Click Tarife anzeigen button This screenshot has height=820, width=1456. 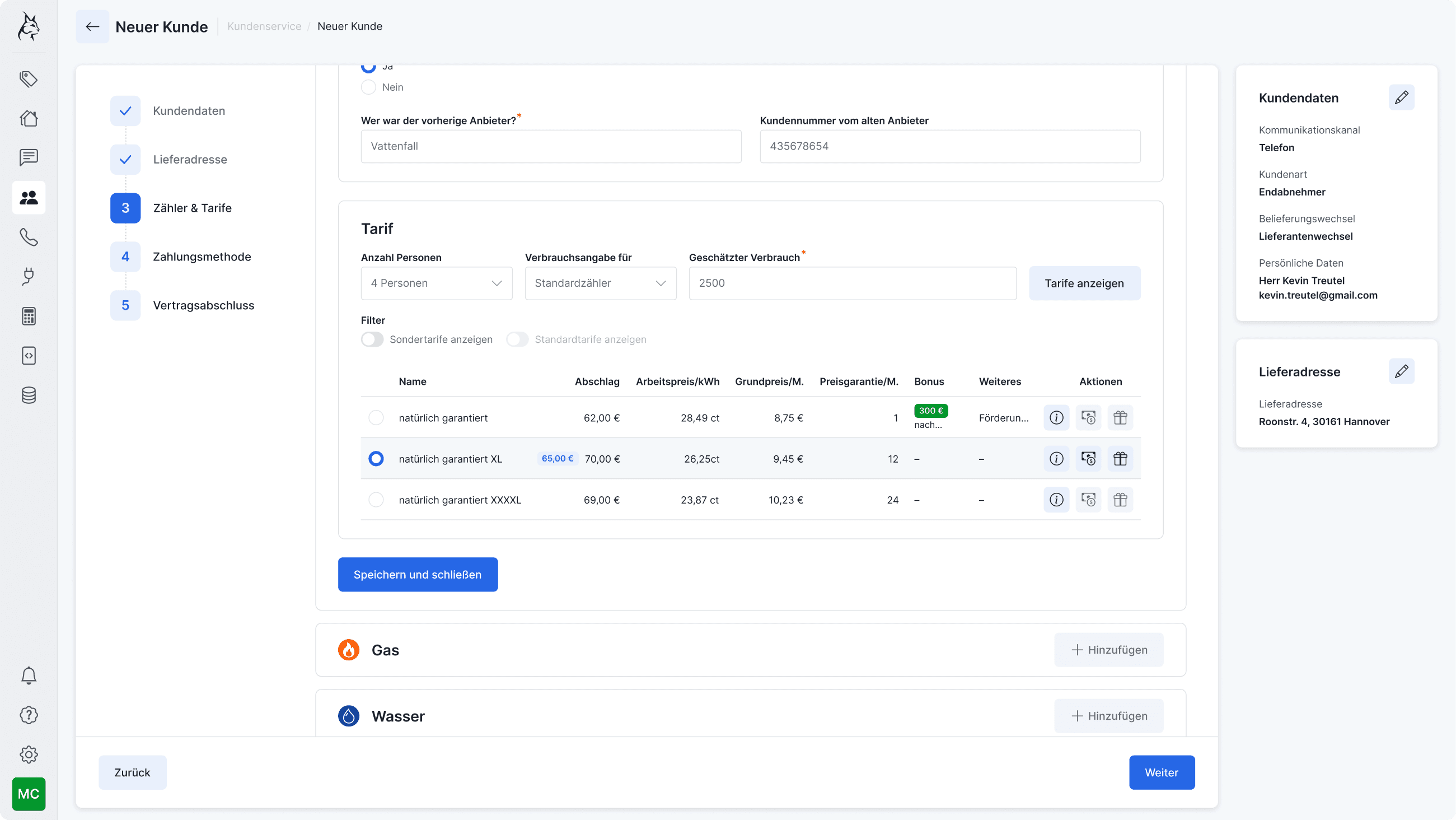tap(1084, 283)
